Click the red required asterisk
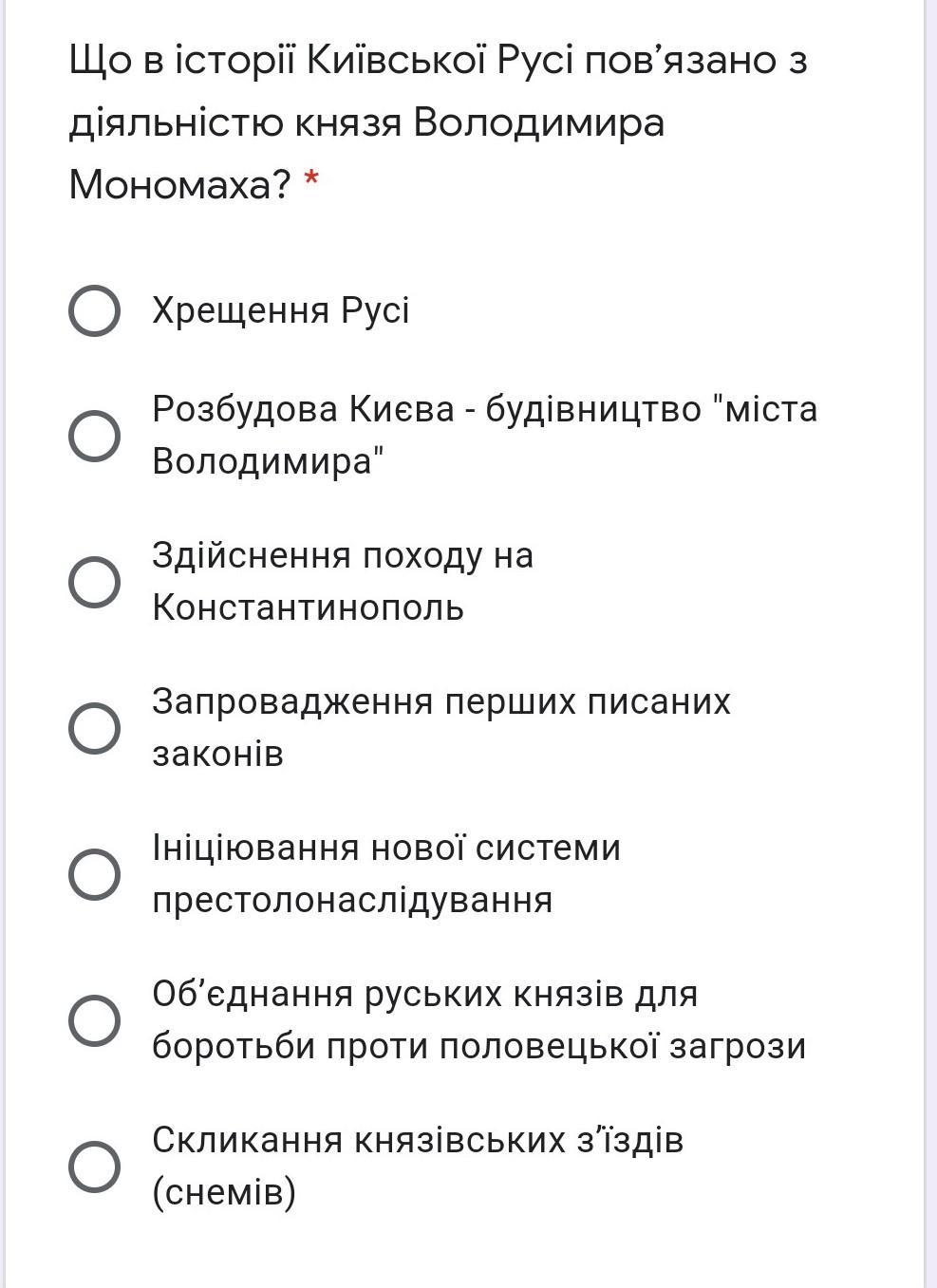Screen dimensions: 937x1288 (x=310, y=179)
